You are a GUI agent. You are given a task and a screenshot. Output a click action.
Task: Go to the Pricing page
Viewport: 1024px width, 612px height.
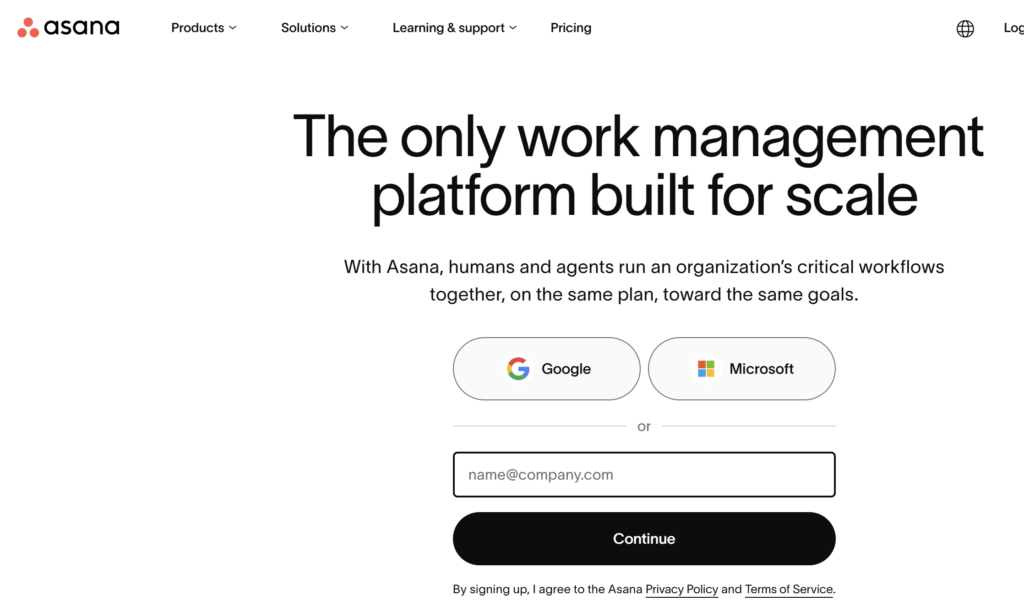[571, 28]
